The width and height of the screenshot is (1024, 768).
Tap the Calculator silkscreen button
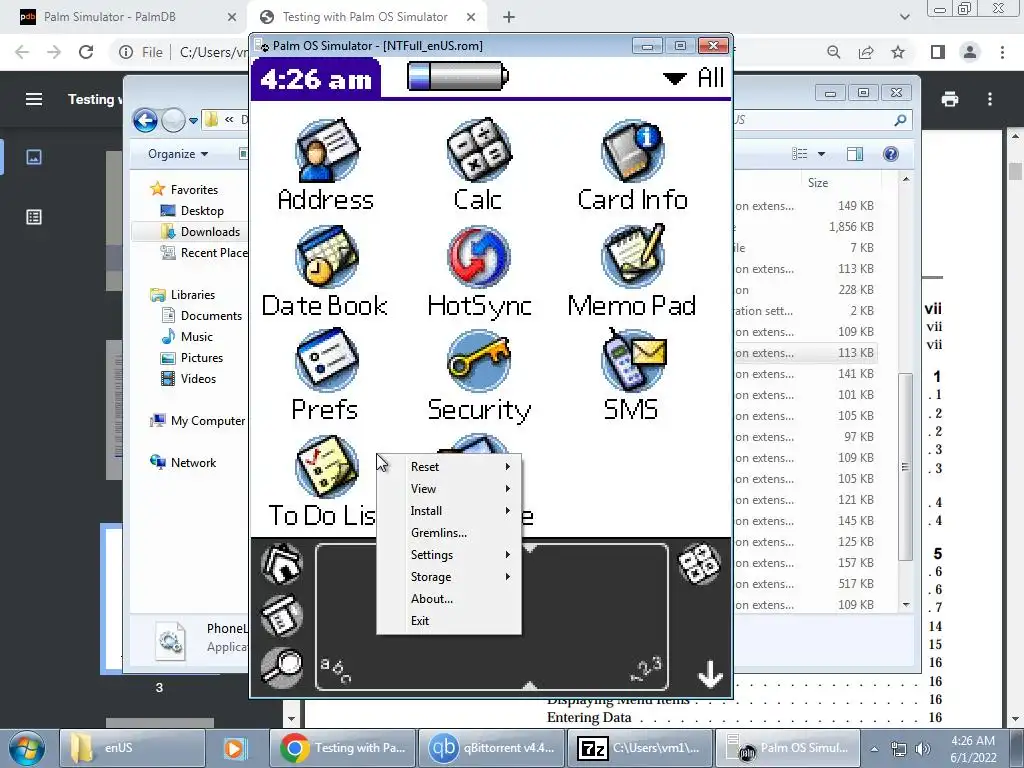[699, 564]
